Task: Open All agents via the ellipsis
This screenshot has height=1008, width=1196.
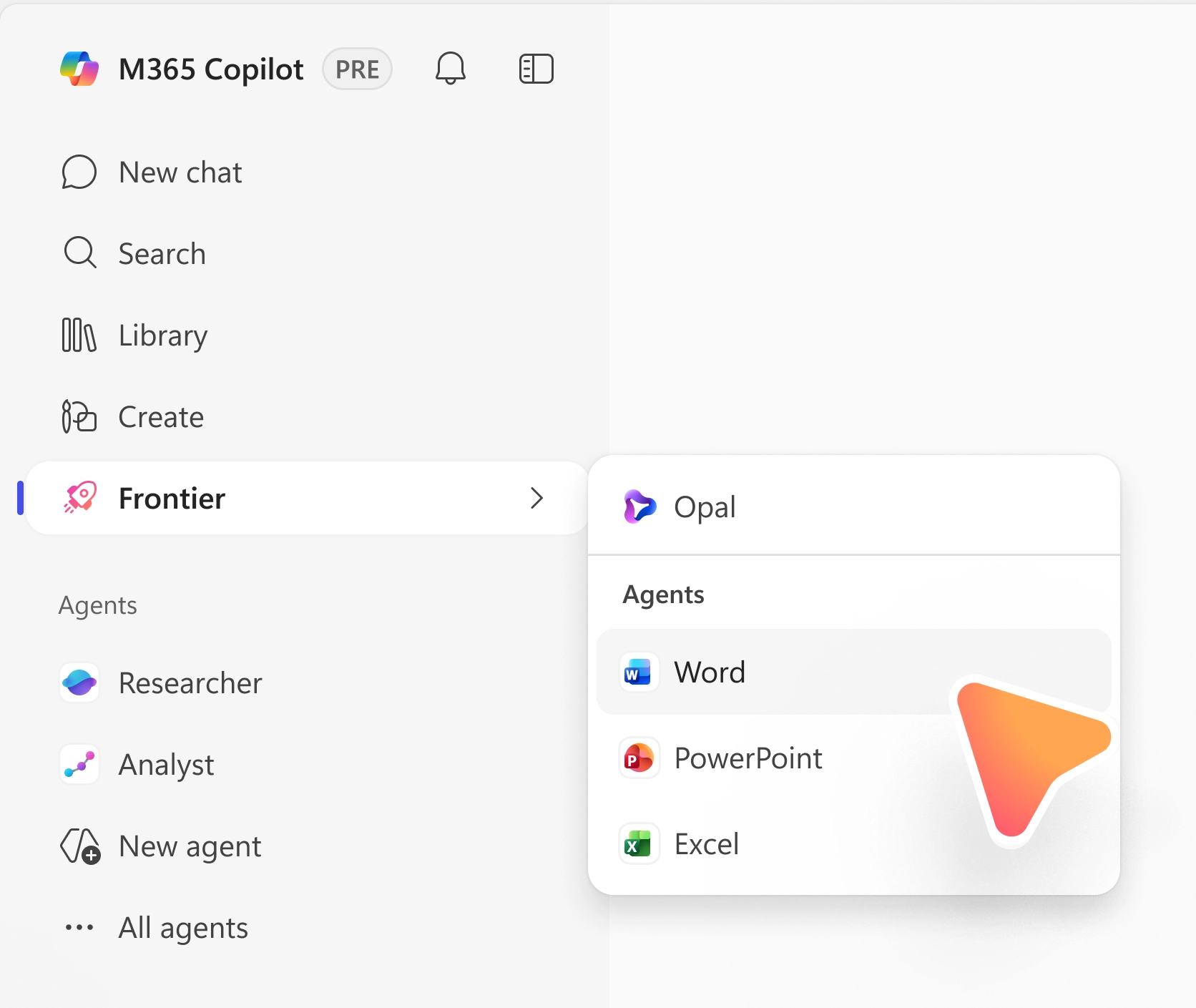Action: tap(79, 927)
